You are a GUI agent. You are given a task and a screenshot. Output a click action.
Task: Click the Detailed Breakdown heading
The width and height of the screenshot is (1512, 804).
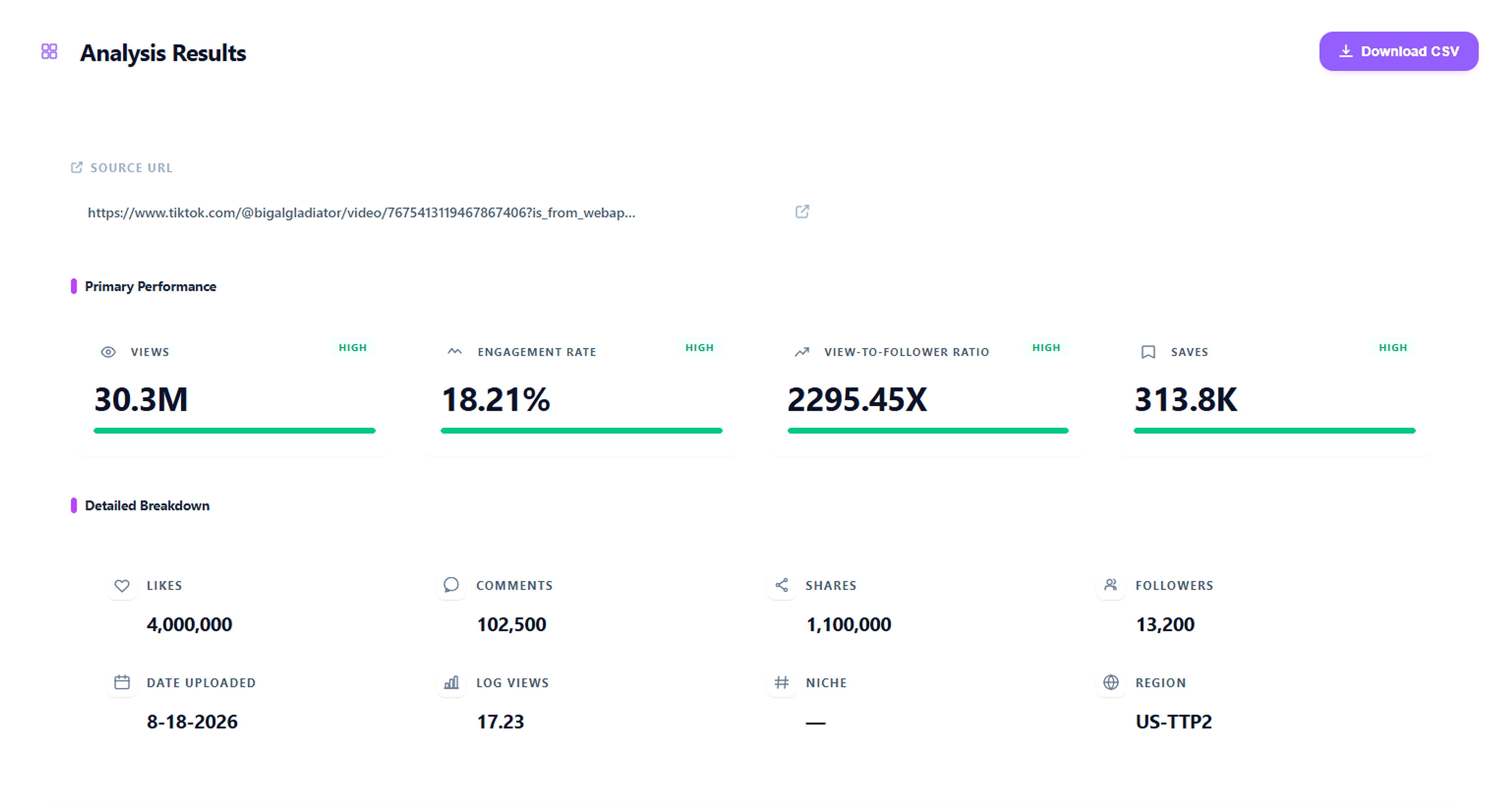[x=147, y=506]
